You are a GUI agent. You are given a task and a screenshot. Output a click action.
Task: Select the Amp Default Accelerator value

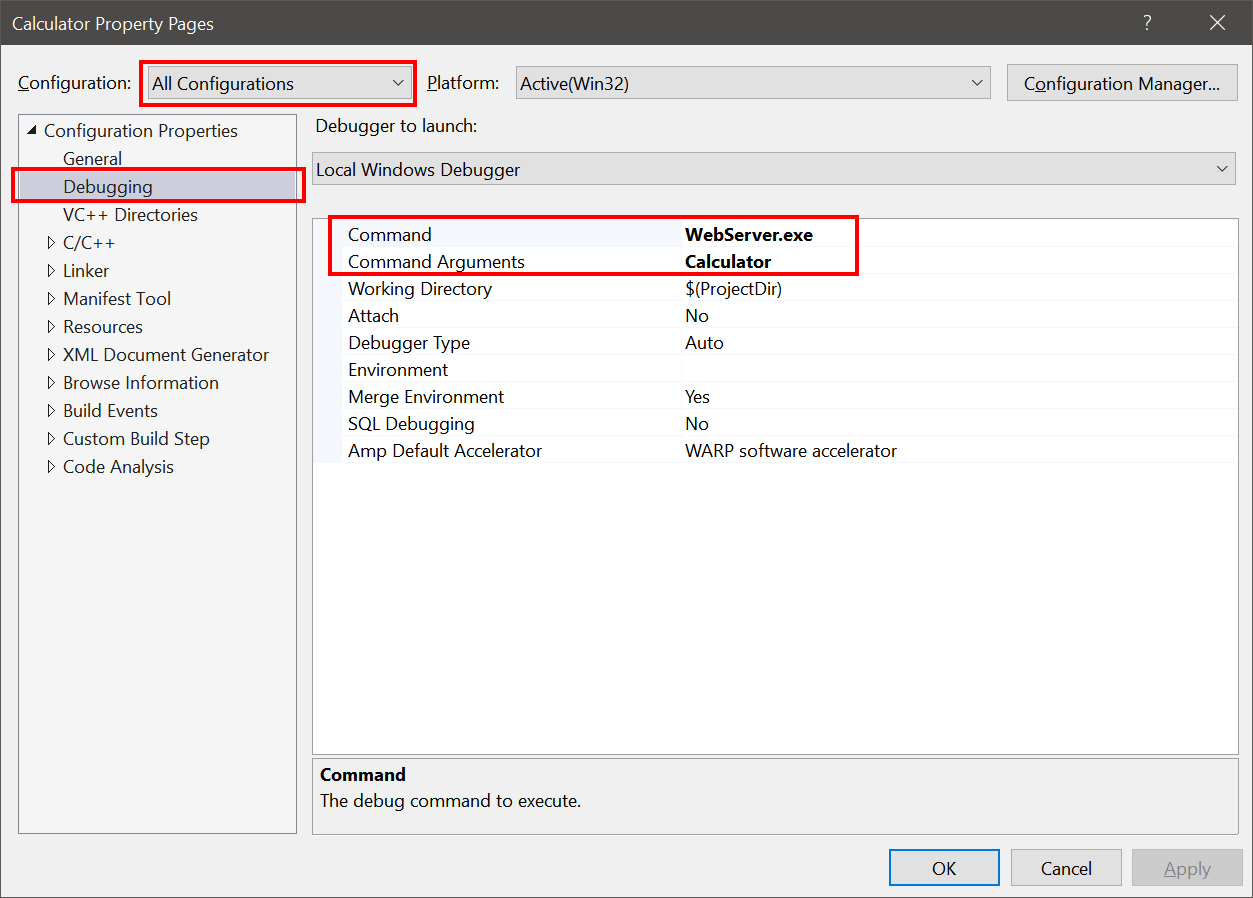791,451
